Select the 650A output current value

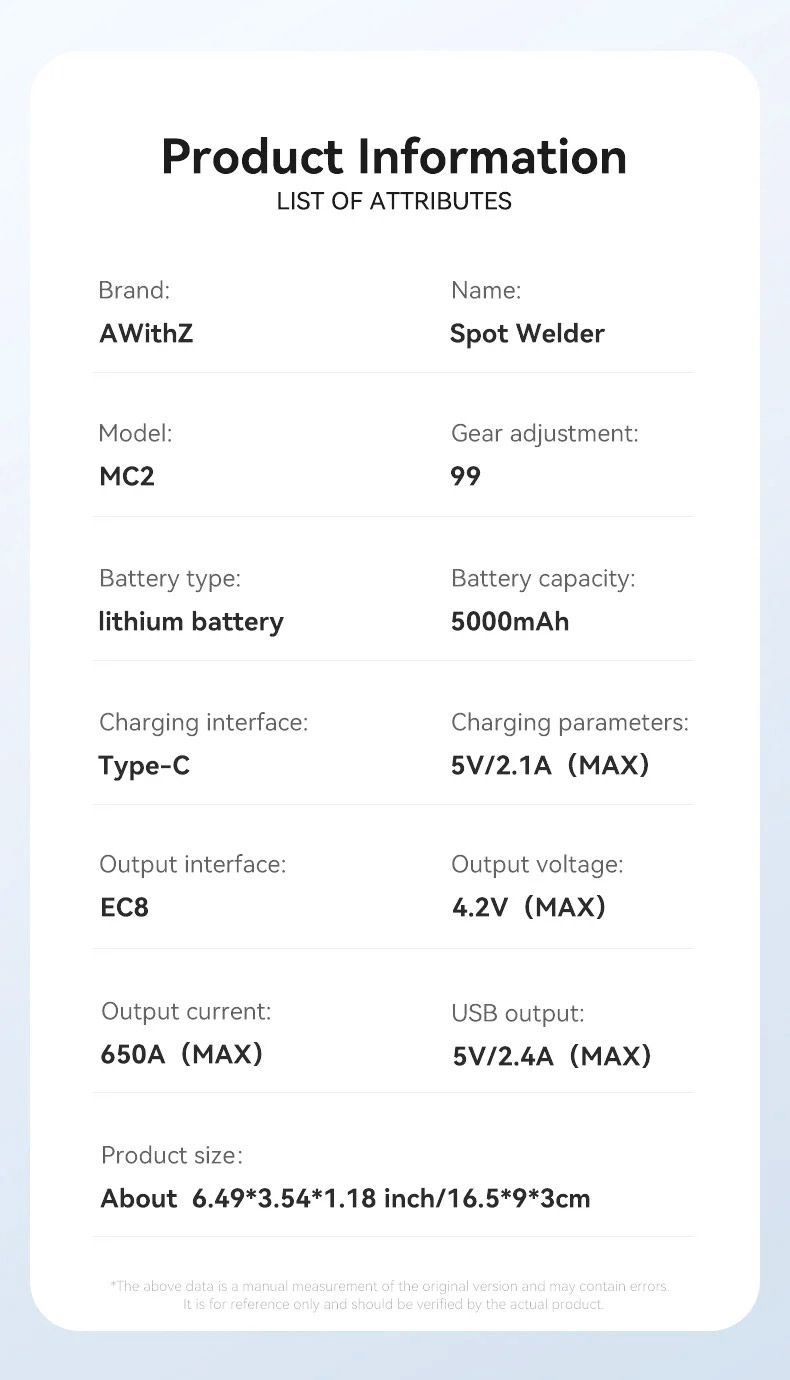pos(182,1054)
